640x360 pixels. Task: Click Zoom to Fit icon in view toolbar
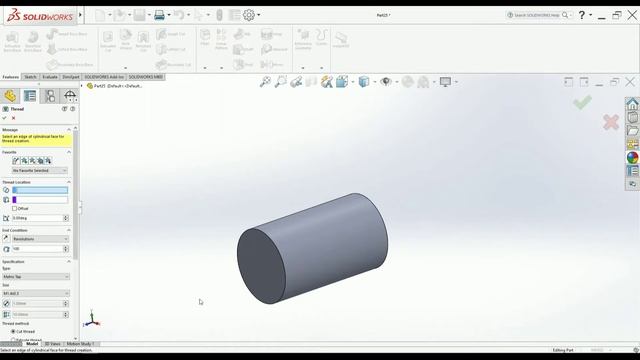coord(265,82)
